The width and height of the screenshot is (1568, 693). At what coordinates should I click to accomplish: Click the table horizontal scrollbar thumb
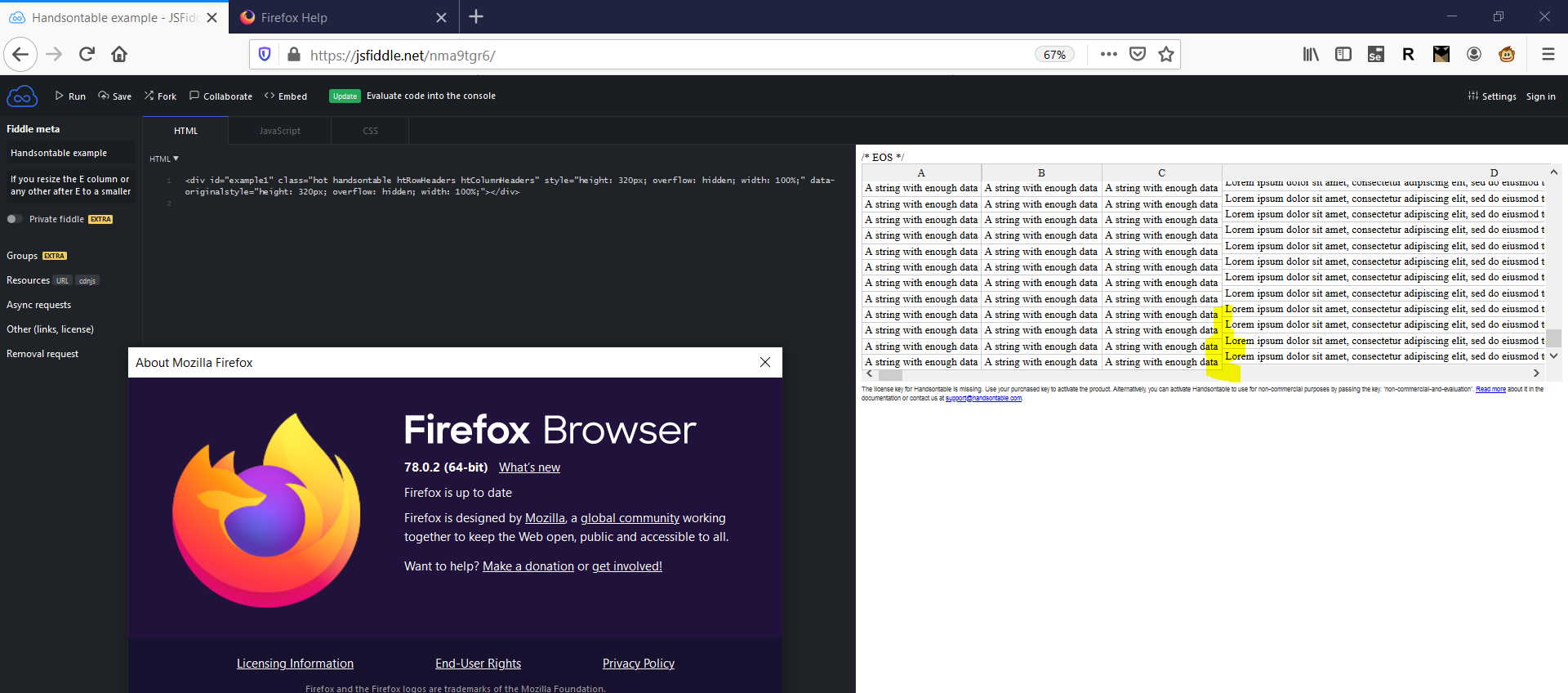point(889,374)
